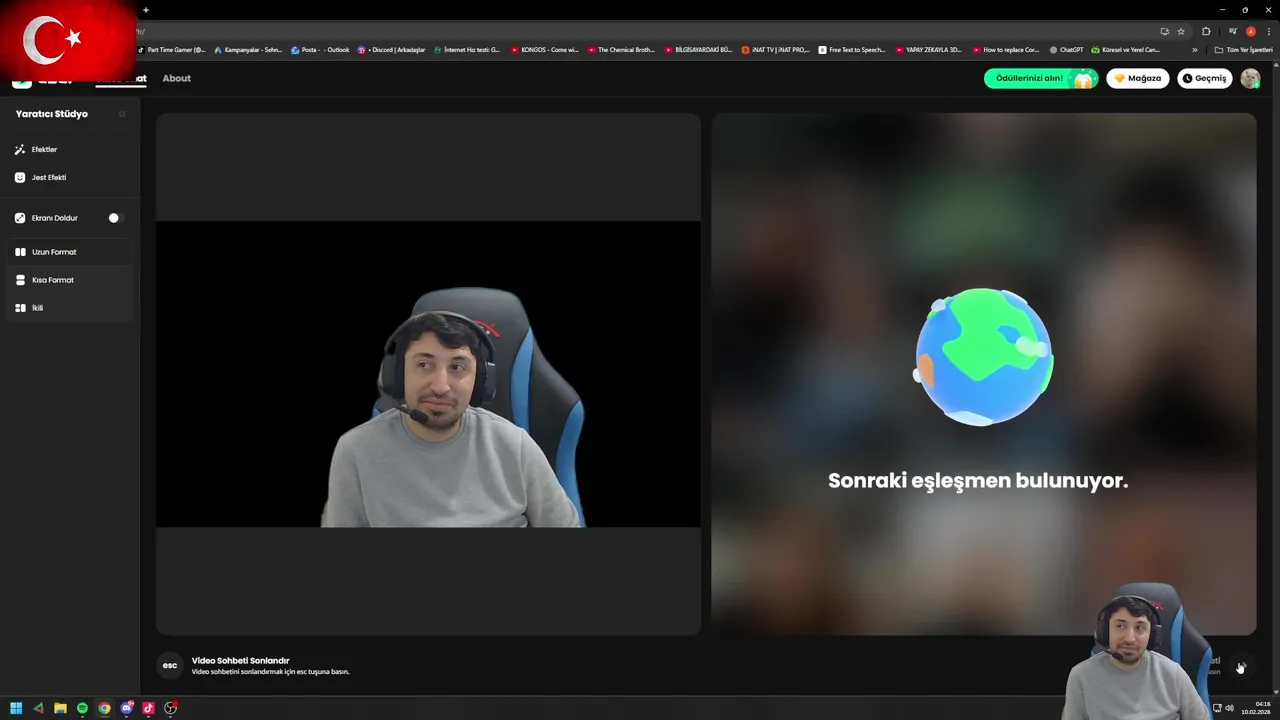Screen dimensions: 1280x720
Task: Open The Chemical Broth... bookmark
Action: (x=621, y=50)
